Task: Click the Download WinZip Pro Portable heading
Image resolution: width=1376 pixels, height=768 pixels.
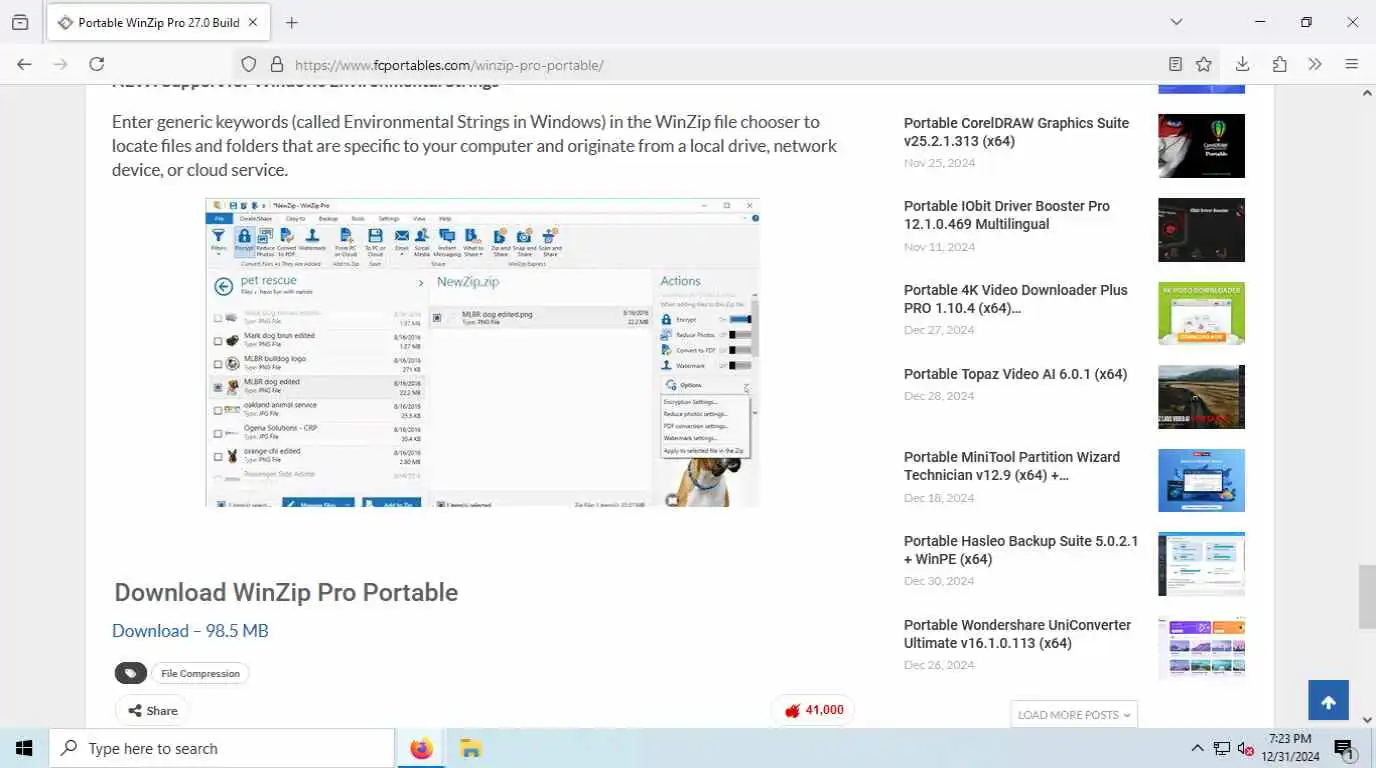Action: pyautogui.click(x=286, y=592)
